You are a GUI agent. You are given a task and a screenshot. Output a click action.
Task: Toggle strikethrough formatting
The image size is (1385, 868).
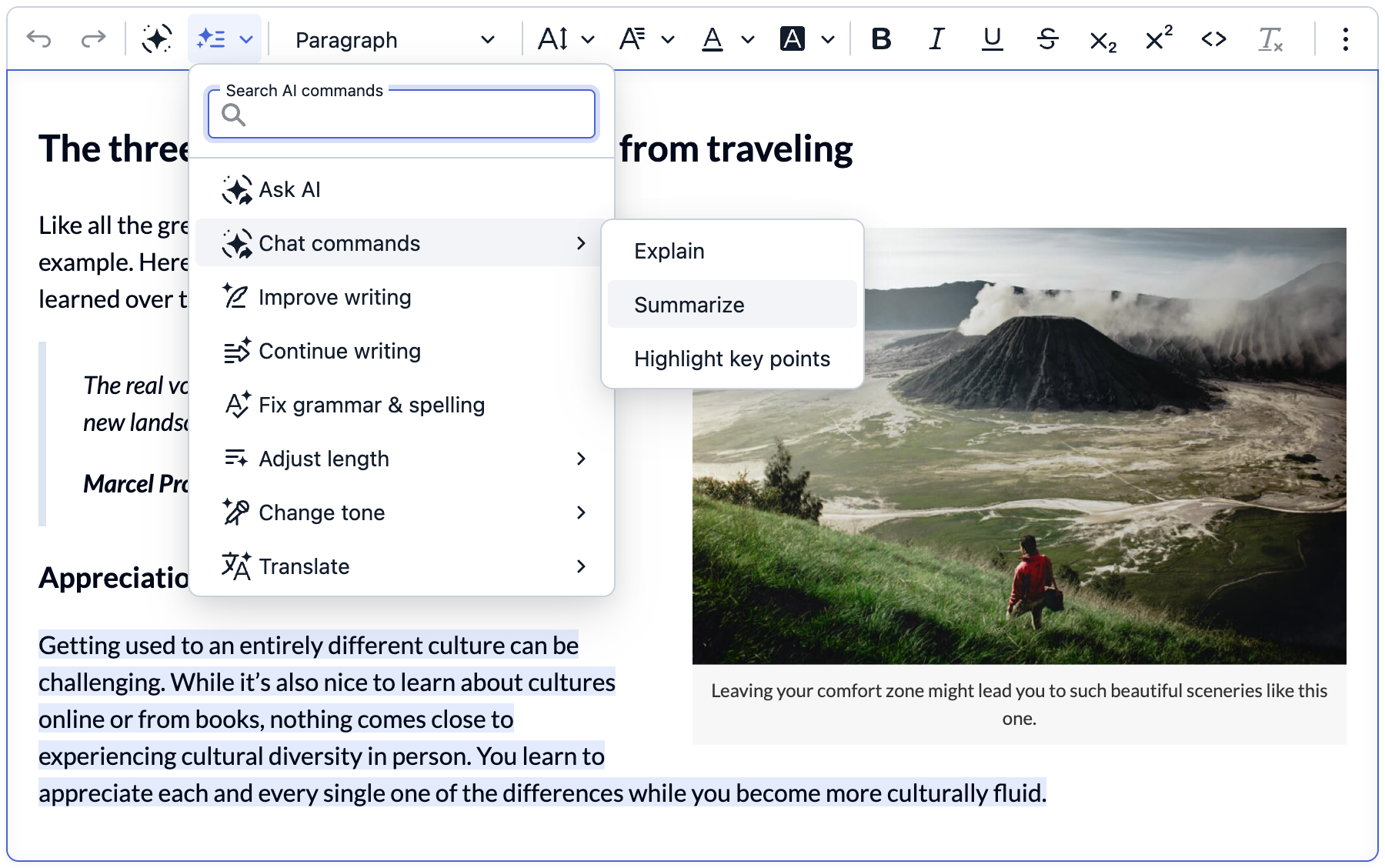pos(1047,38)
